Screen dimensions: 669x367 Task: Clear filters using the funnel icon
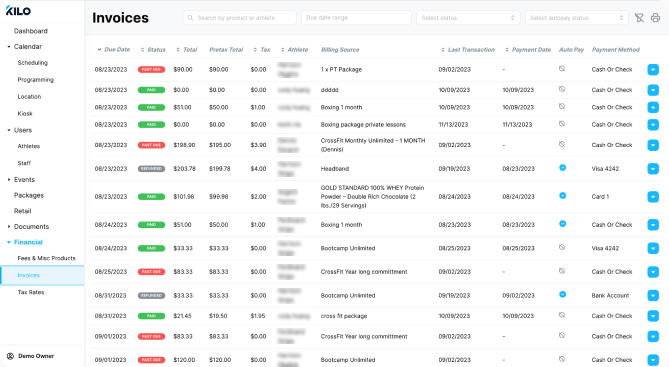pos(639,17)
